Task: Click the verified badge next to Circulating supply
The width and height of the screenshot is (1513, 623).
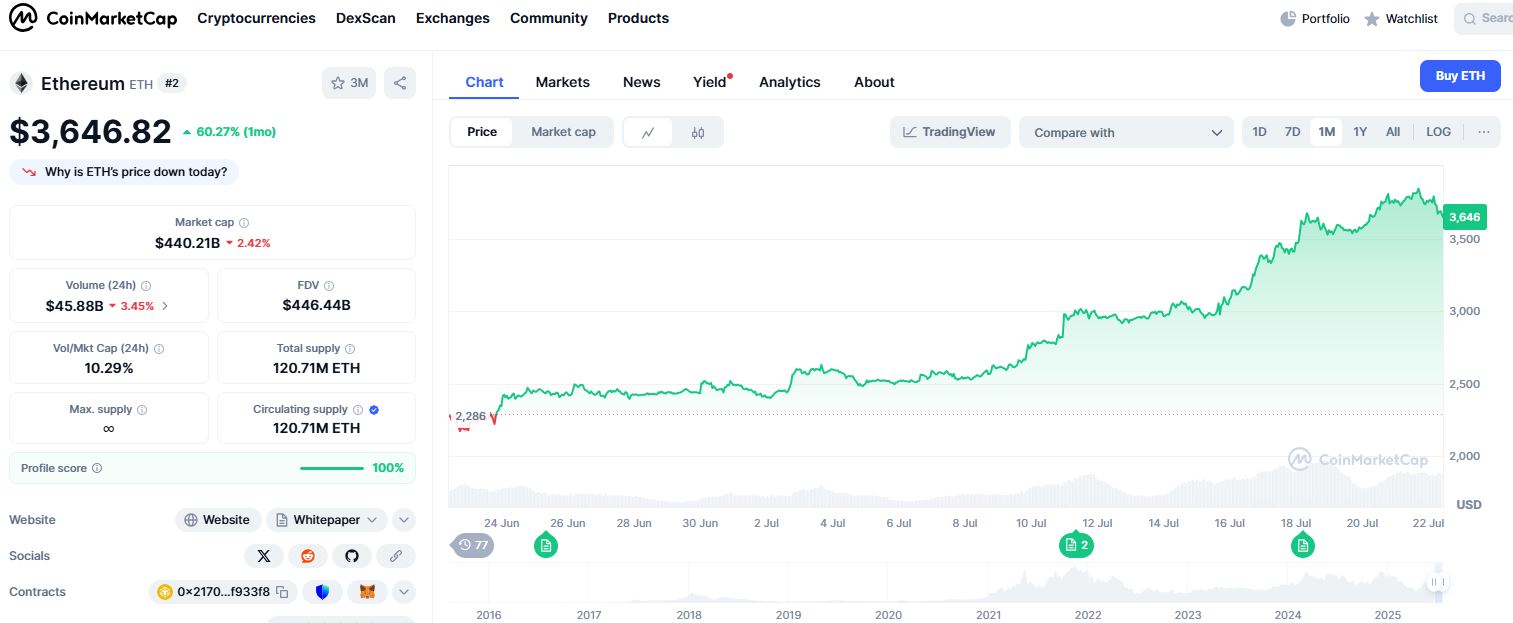Action: [x=374, y=410]
